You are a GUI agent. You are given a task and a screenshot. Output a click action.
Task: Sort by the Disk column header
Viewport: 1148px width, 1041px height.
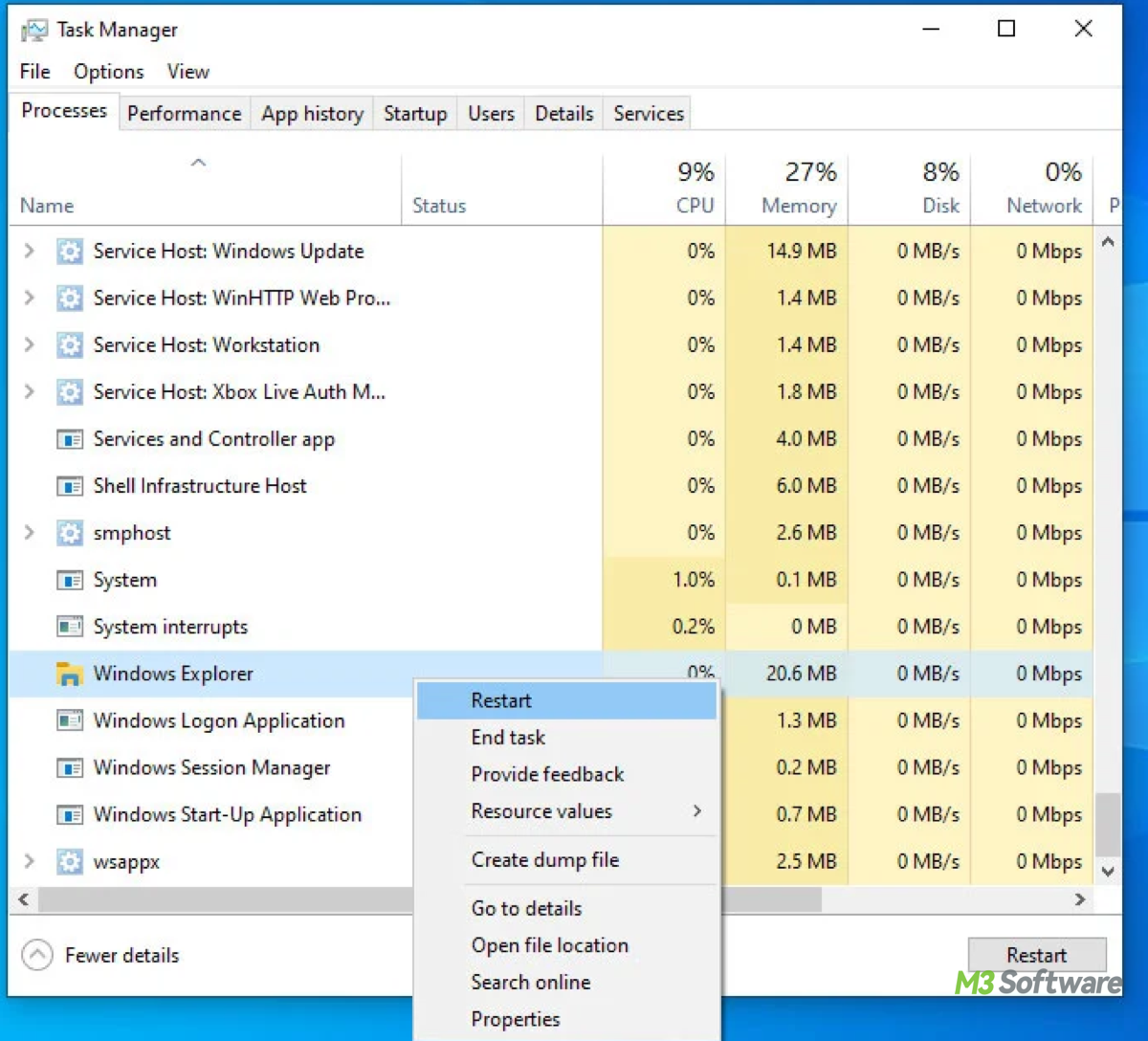pyautogui.click(x=909, y=189)
